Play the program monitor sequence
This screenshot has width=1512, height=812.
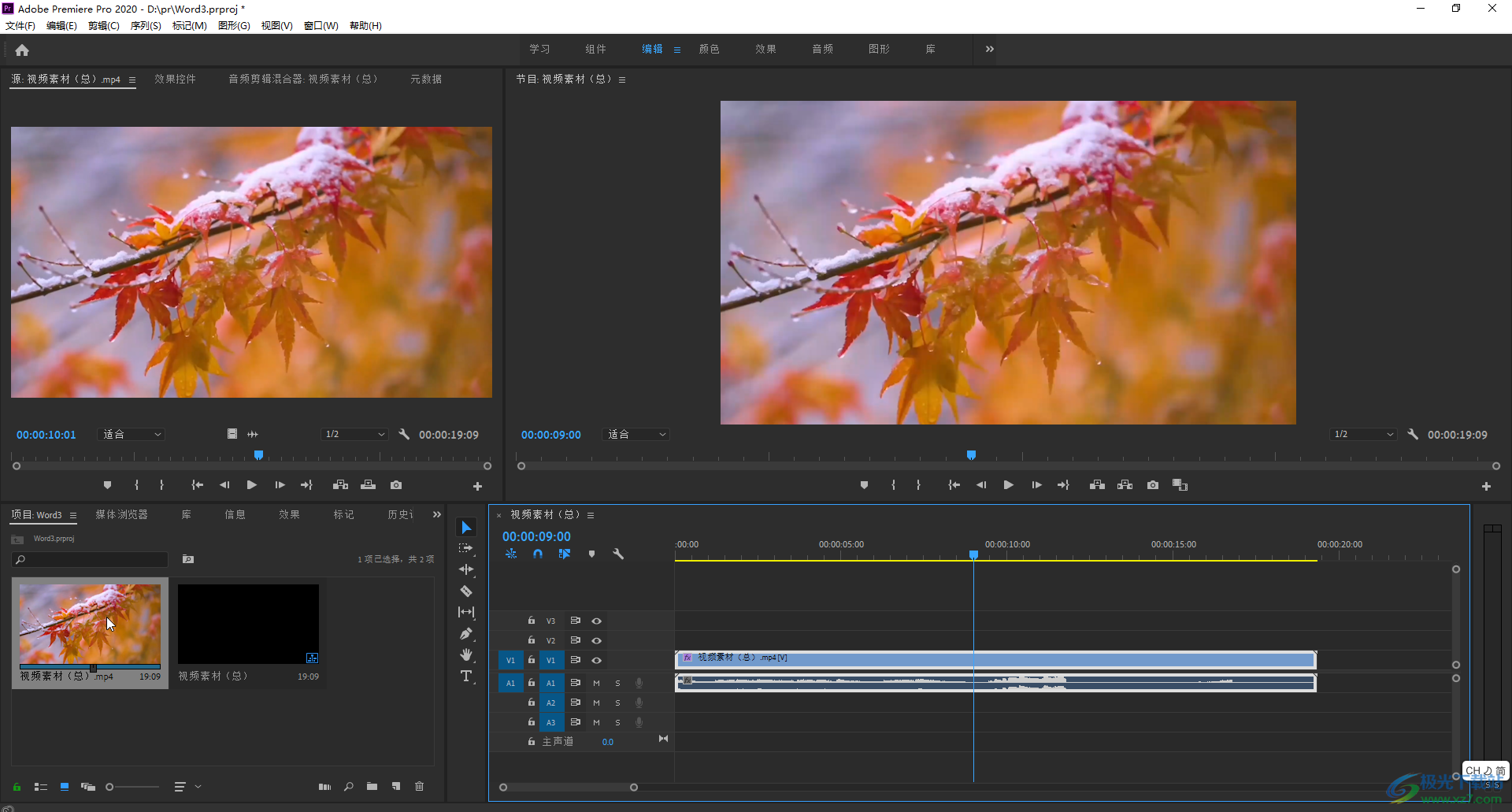click(x=1008, y=485)
